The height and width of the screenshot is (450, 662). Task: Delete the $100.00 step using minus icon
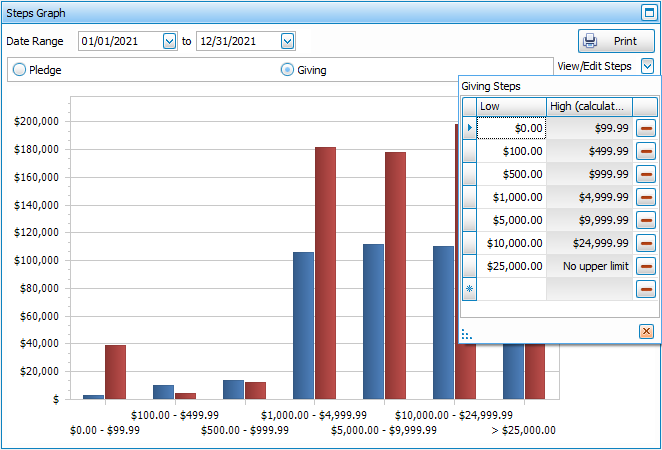tap(646, 151)
